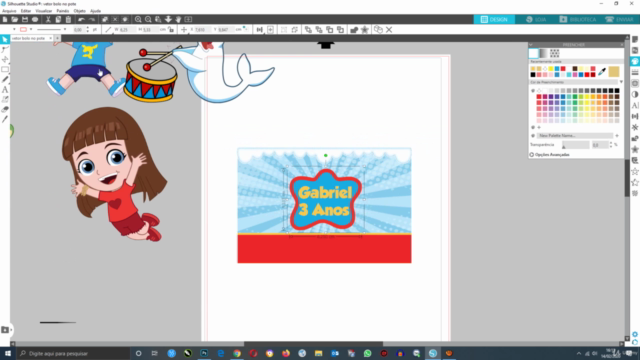The width and height of the screenshot is (640, 360).
Task: Expand the Cor de Preenchimento section arrow
Action: [621, 82]
